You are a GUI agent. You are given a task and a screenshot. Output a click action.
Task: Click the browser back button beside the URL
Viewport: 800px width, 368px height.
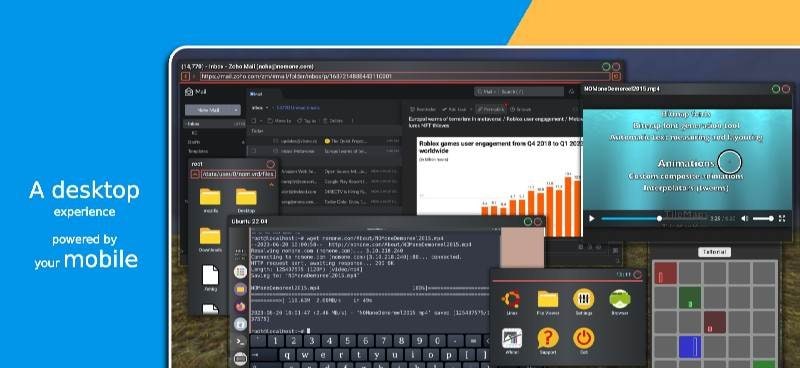186,76
